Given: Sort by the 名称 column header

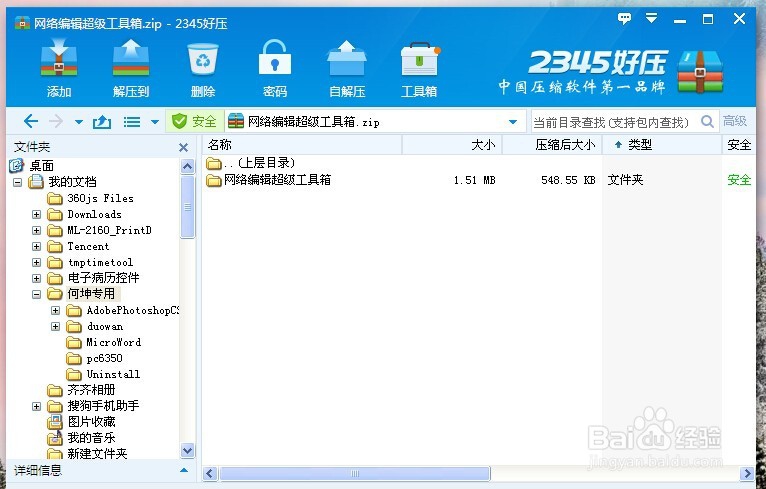Looking at the screenshot, I should [x=302, y=145].
